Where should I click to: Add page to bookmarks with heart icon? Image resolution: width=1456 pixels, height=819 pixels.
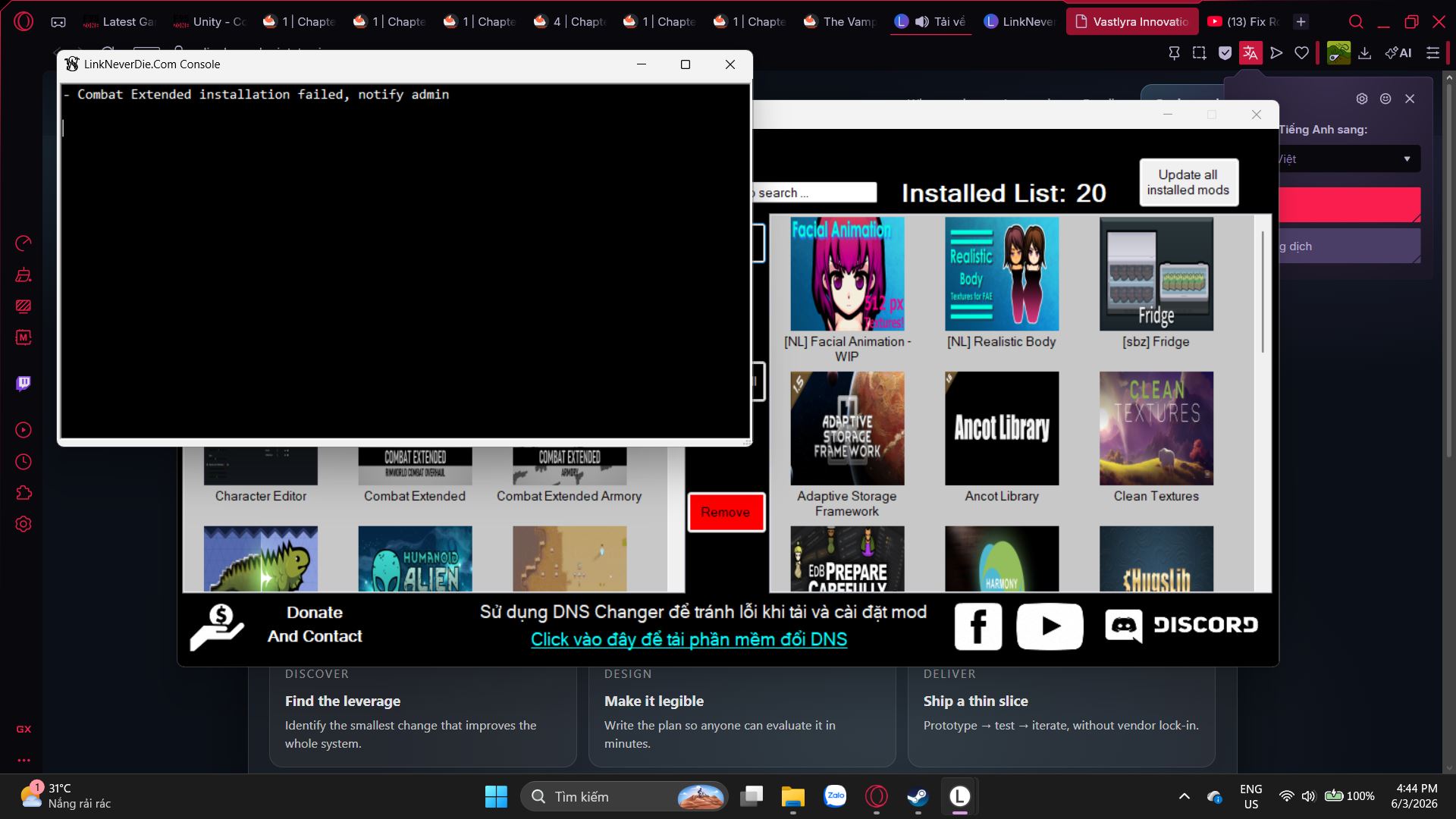(1302, 53)
